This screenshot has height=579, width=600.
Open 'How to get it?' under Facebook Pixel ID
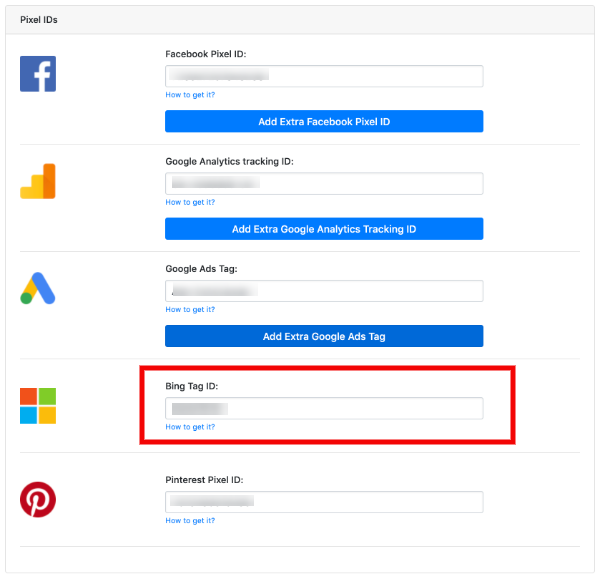[190, 95]
